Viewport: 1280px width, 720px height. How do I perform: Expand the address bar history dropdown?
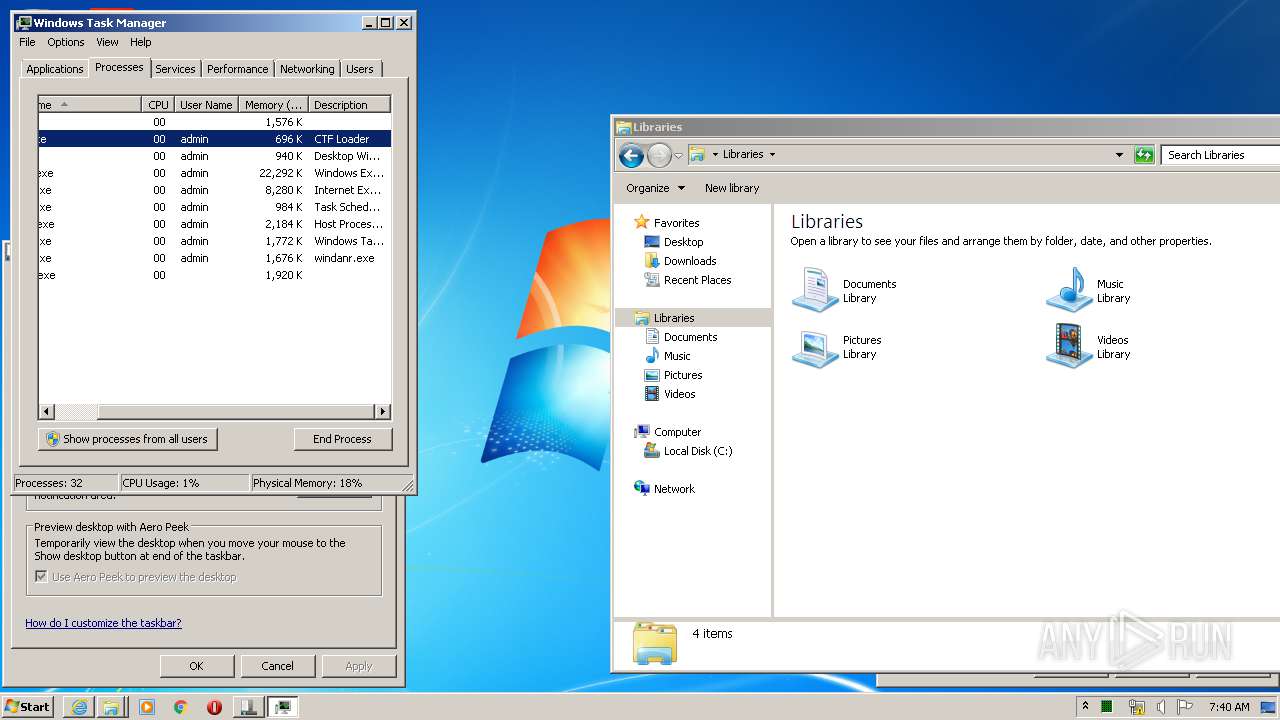[1119, 155]
